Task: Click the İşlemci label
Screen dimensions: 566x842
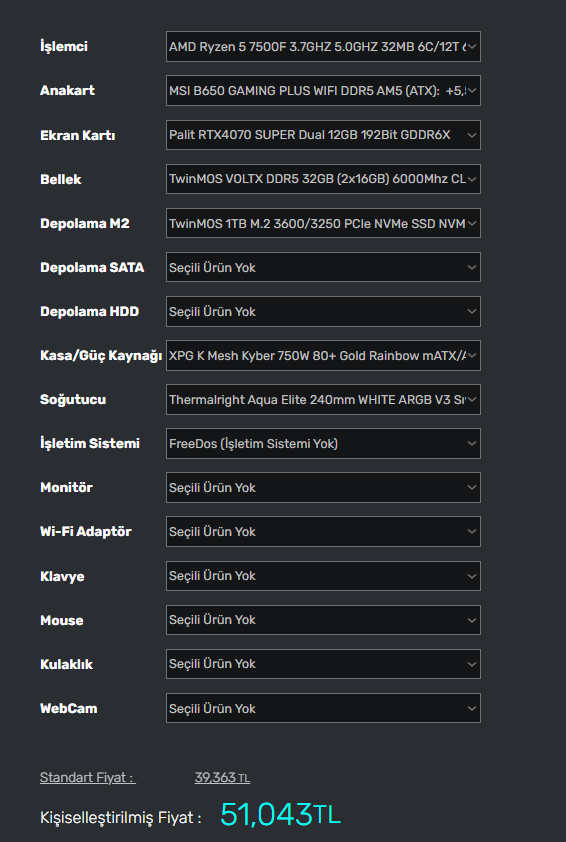Action: click(x=64, y=46)
